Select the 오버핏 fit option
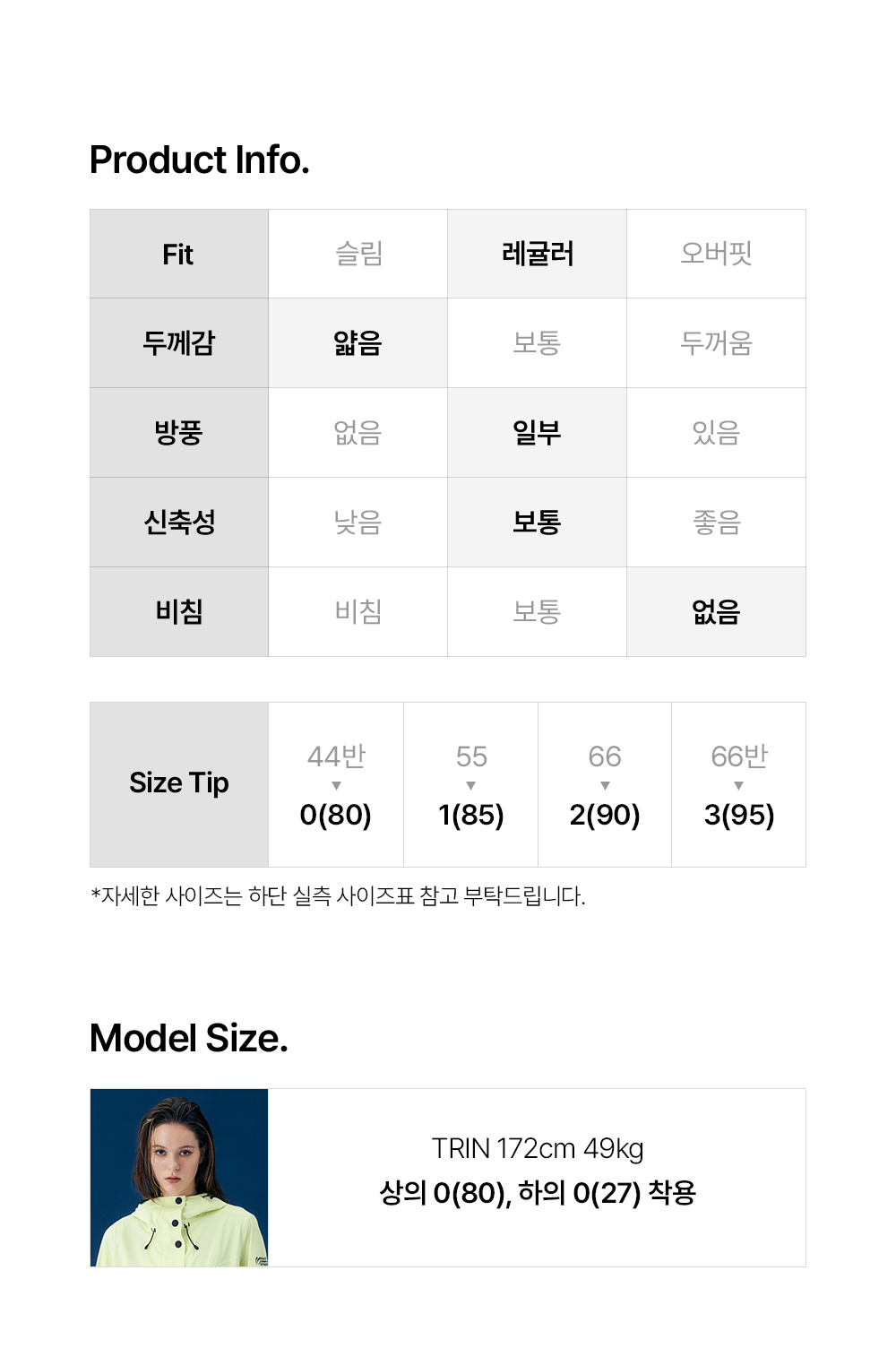This screenshot has width=896, height=1357. [x=716, y=254]
